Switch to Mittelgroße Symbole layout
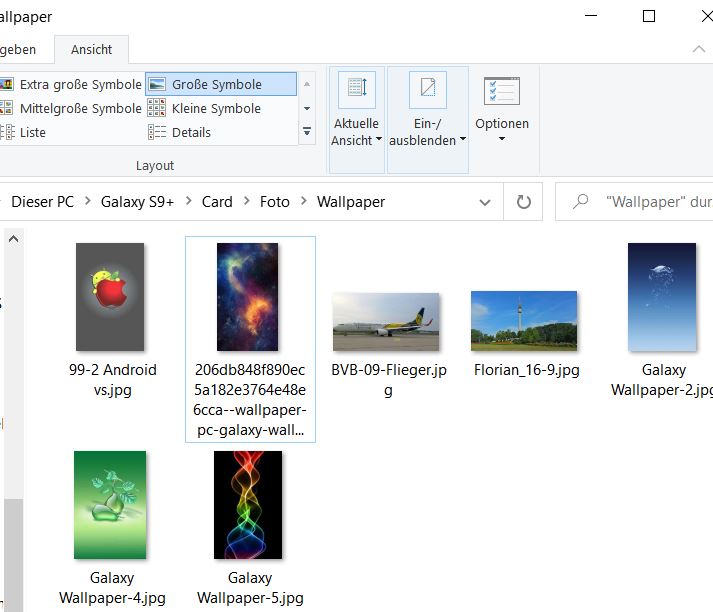 (71, 108)
